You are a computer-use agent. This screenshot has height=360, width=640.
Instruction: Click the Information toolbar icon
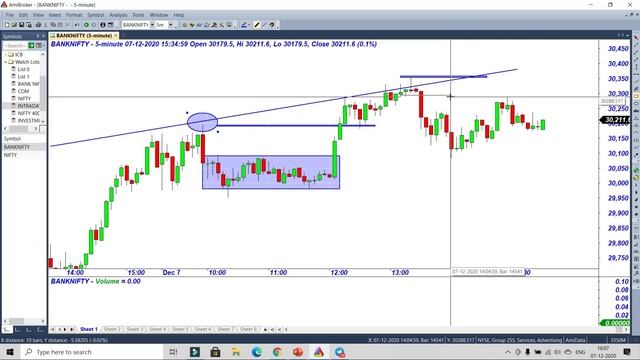pyautogui.click(x=103, y=25)
